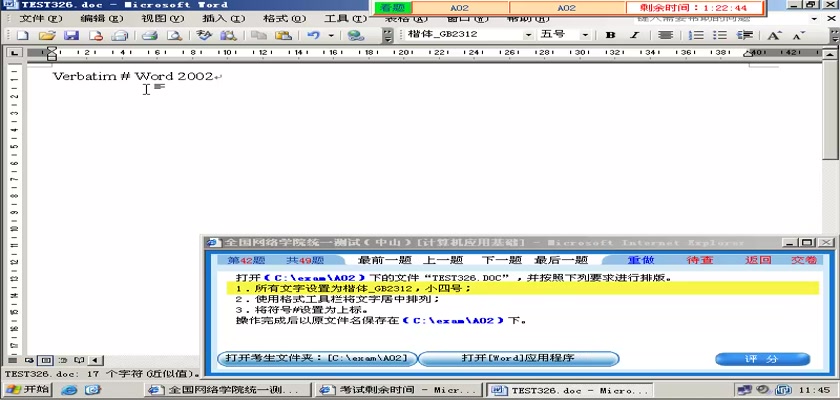Viewport: 840px width, 400px height.
Task: Click the green 看题 button at top
Action: (393, 8)
